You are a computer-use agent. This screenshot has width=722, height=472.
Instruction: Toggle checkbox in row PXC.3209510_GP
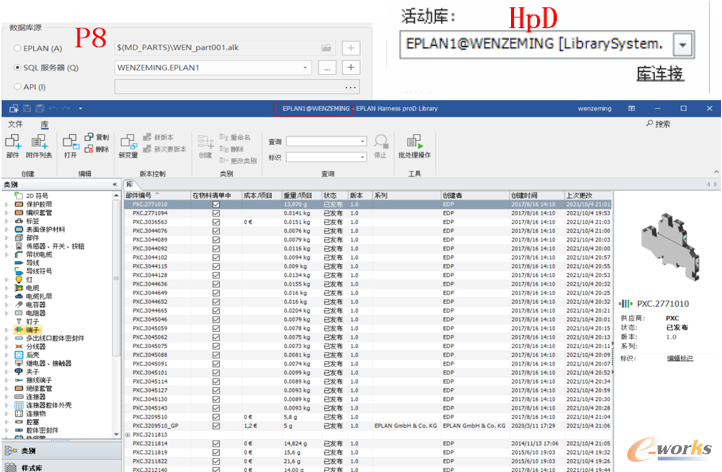[216, 426]
